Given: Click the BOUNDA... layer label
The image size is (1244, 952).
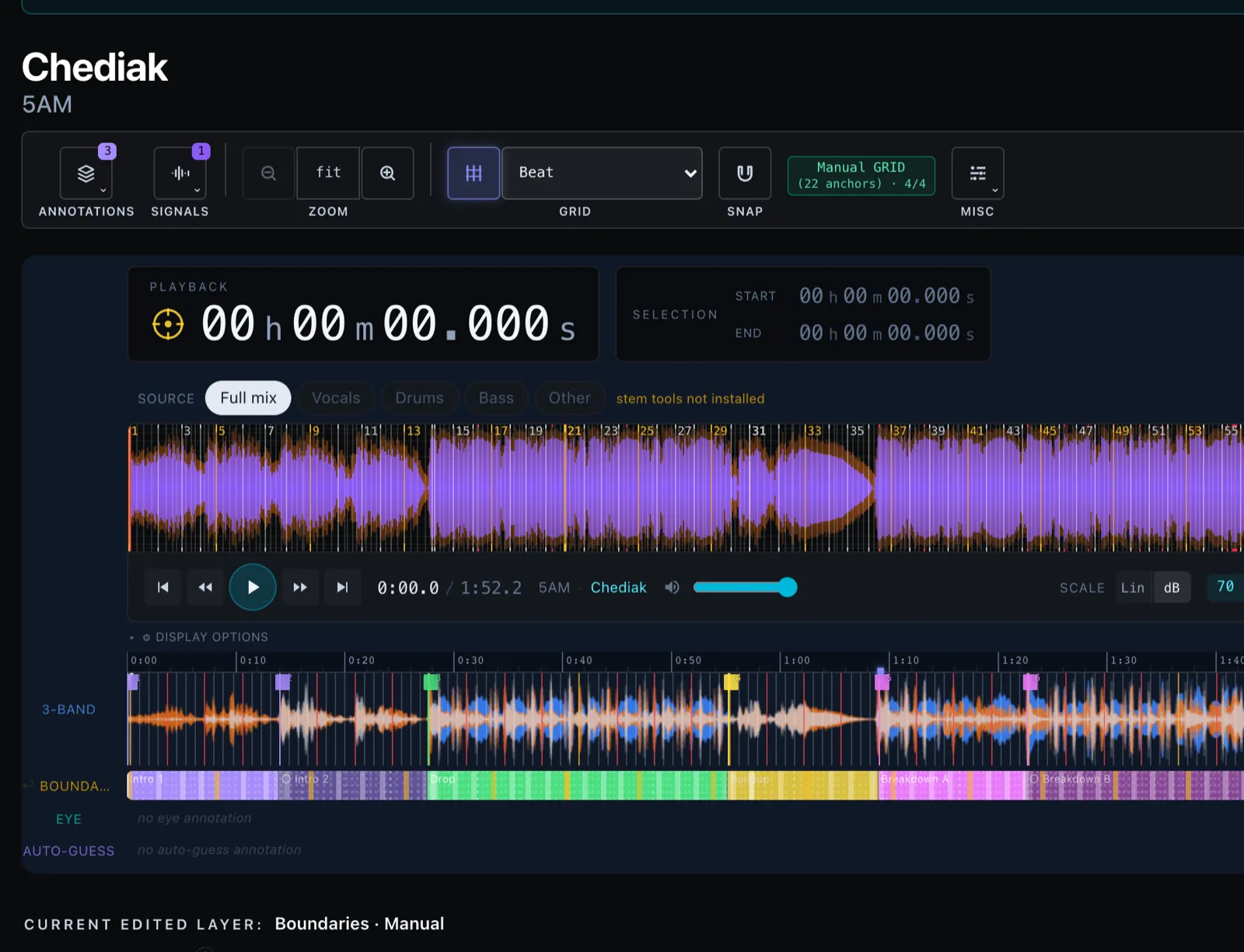Looking at the screenshot, I should pos(75,786).
